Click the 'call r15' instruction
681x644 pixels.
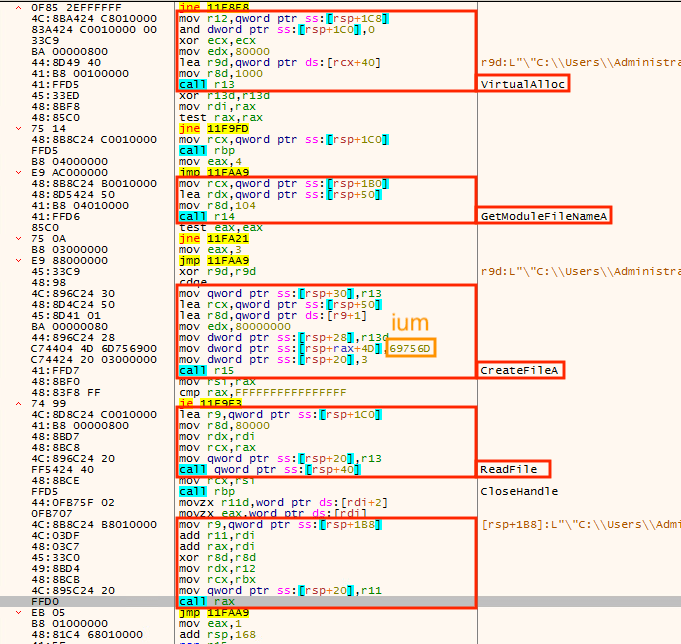(x=207, y=370)
